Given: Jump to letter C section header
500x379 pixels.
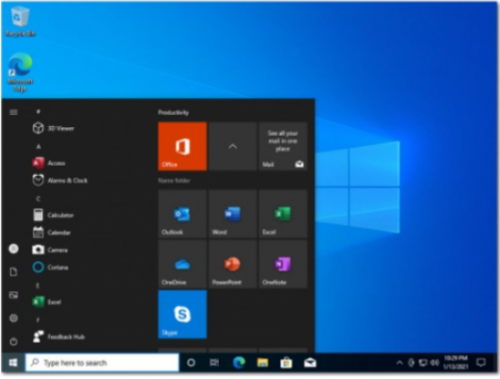Looking at the screenshot, I should coord(38,199).
